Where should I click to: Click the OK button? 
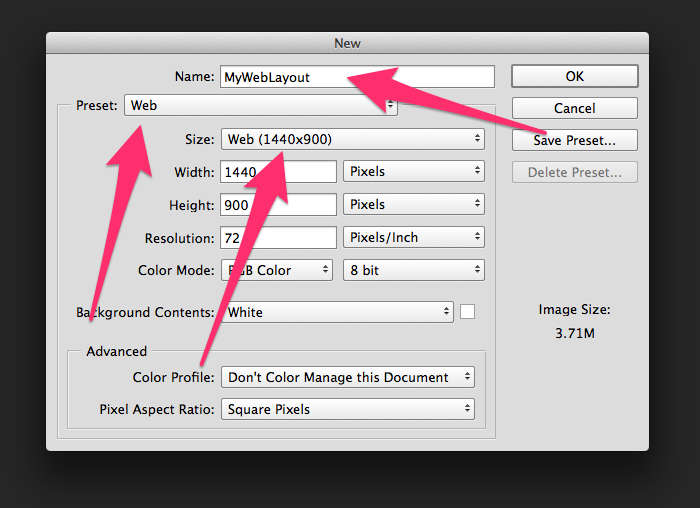574,76
